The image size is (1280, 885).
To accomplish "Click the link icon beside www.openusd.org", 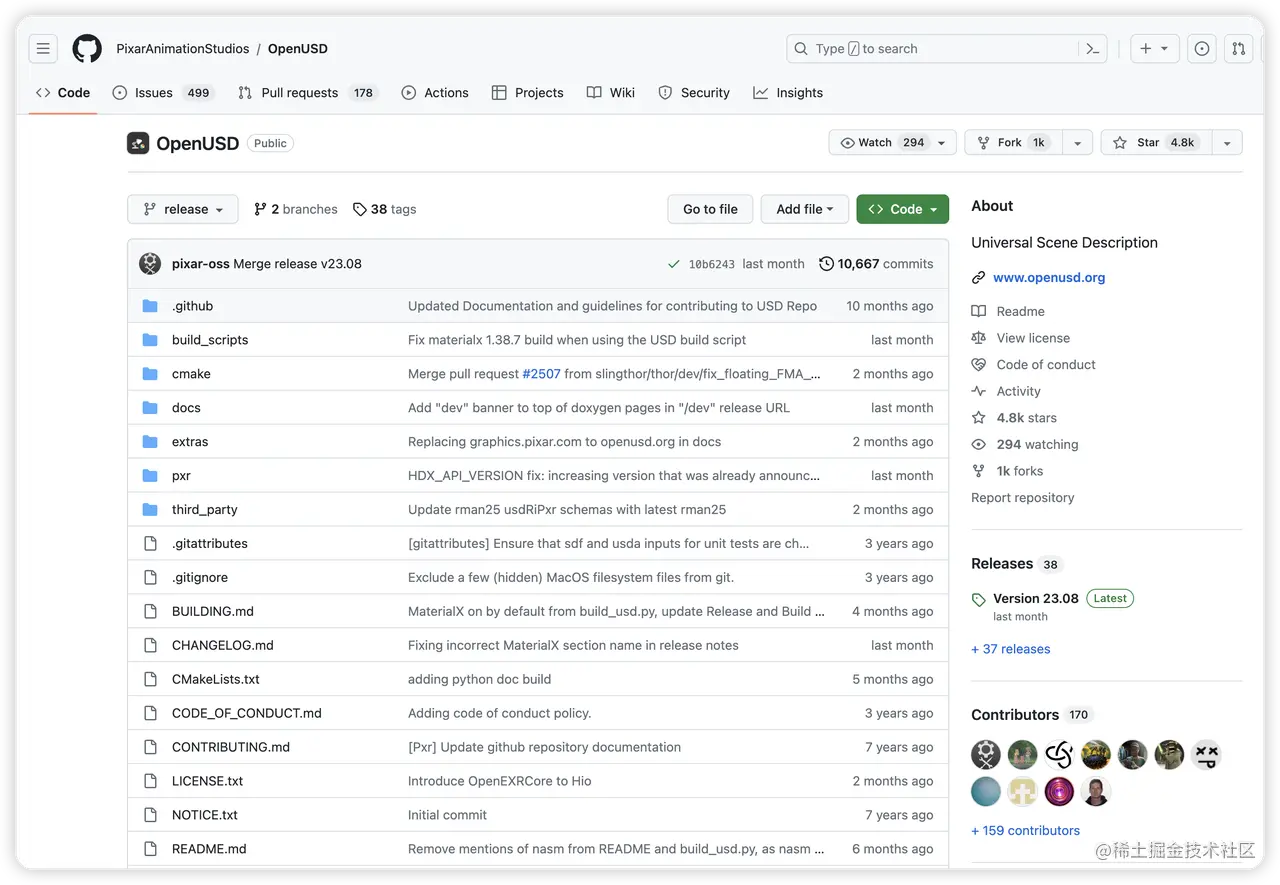I will tap(979, 278).
